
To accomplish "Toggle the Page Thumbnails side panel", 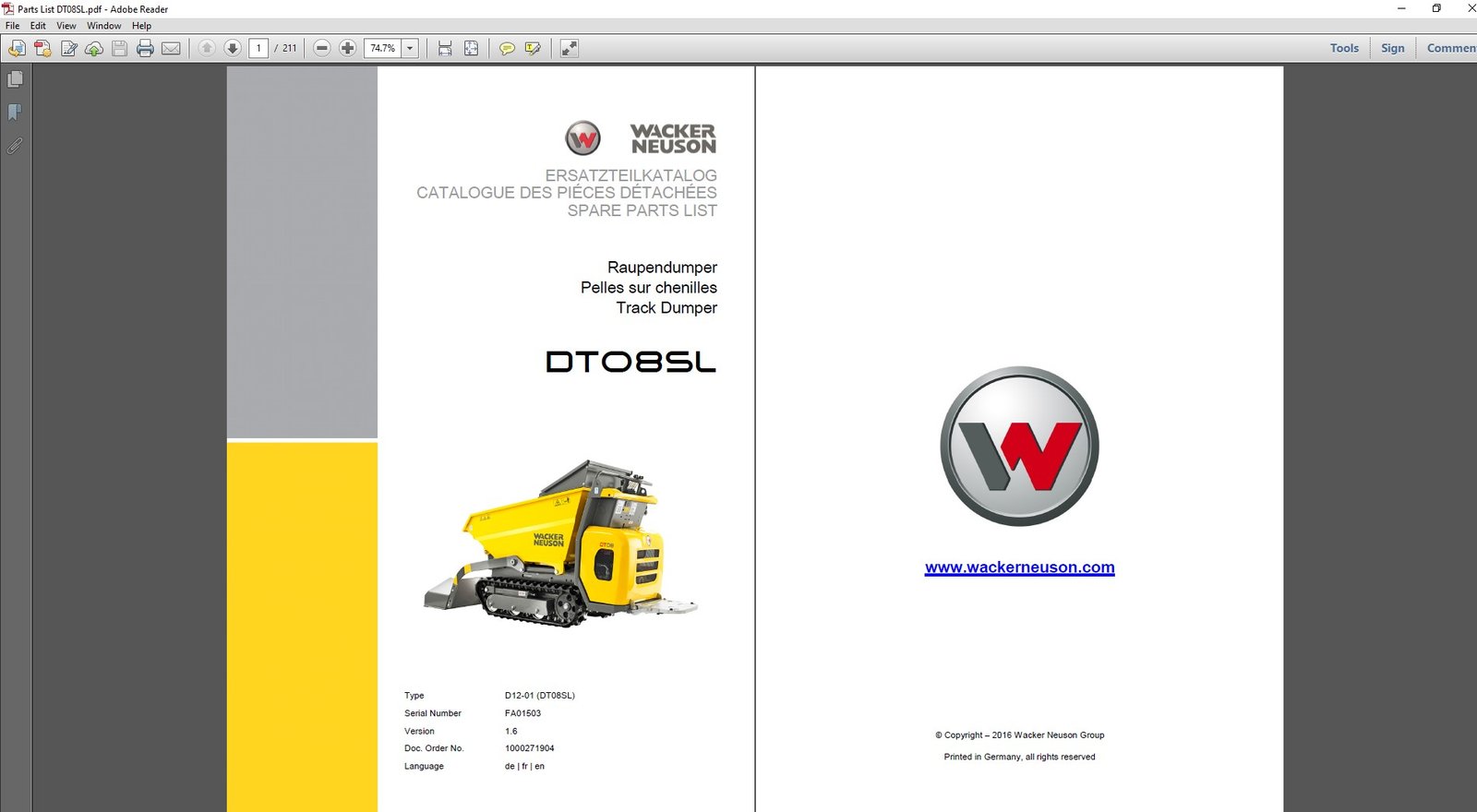I will coord(15,80).
